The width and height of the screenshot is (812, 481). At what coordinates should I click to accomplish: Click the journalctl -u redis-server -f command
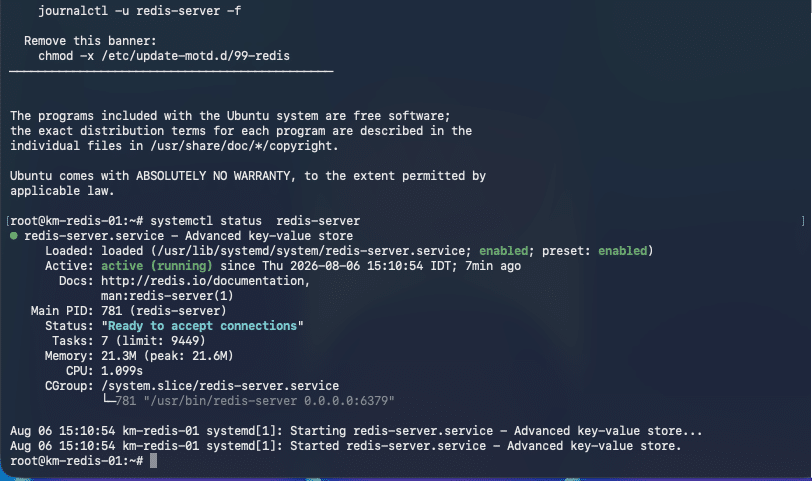pos(139,11)
